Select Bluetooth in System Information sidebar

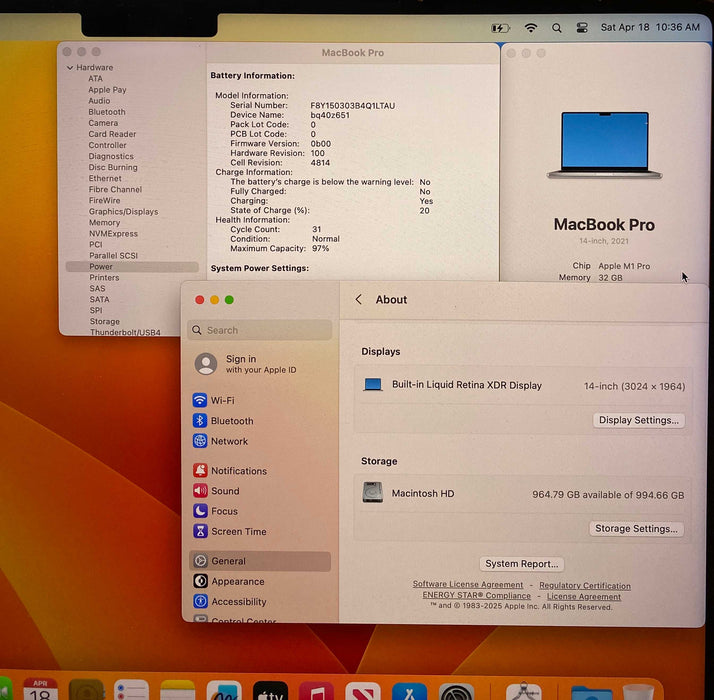[x=107, y=112]
